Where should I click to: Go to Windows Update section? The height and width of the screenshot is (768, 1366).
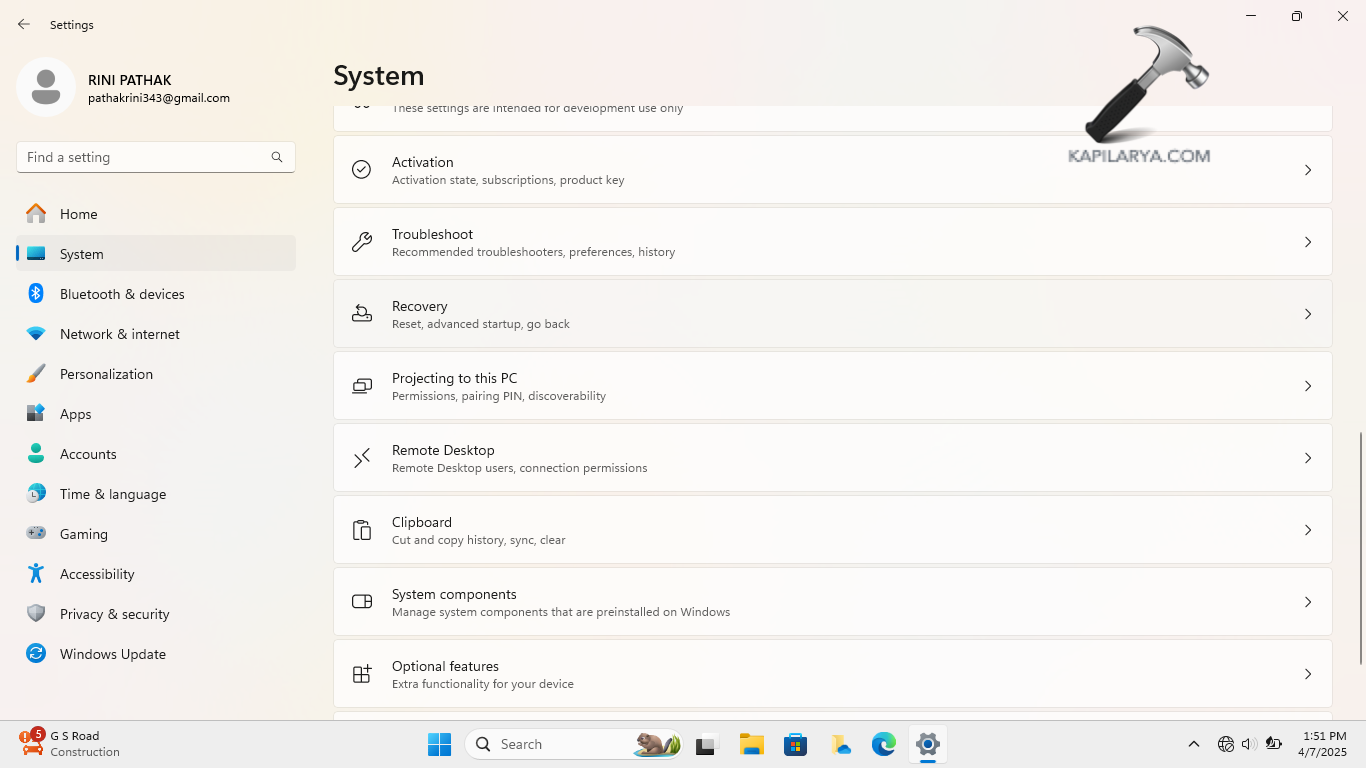tap(112, 654)
